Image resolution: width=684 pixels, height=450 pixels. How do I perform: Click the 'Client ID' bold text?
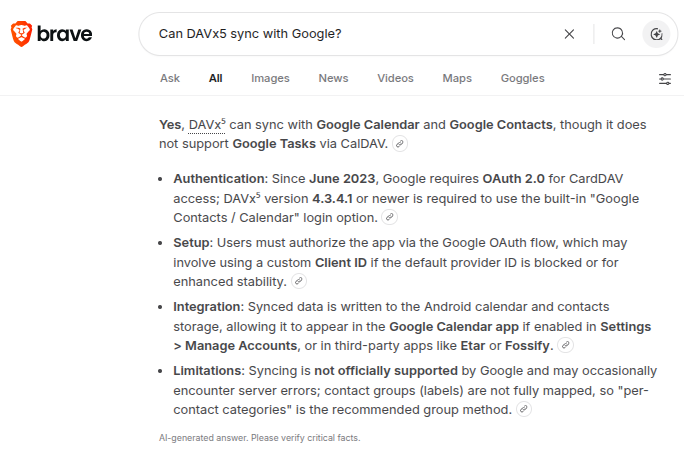point(341,263)
